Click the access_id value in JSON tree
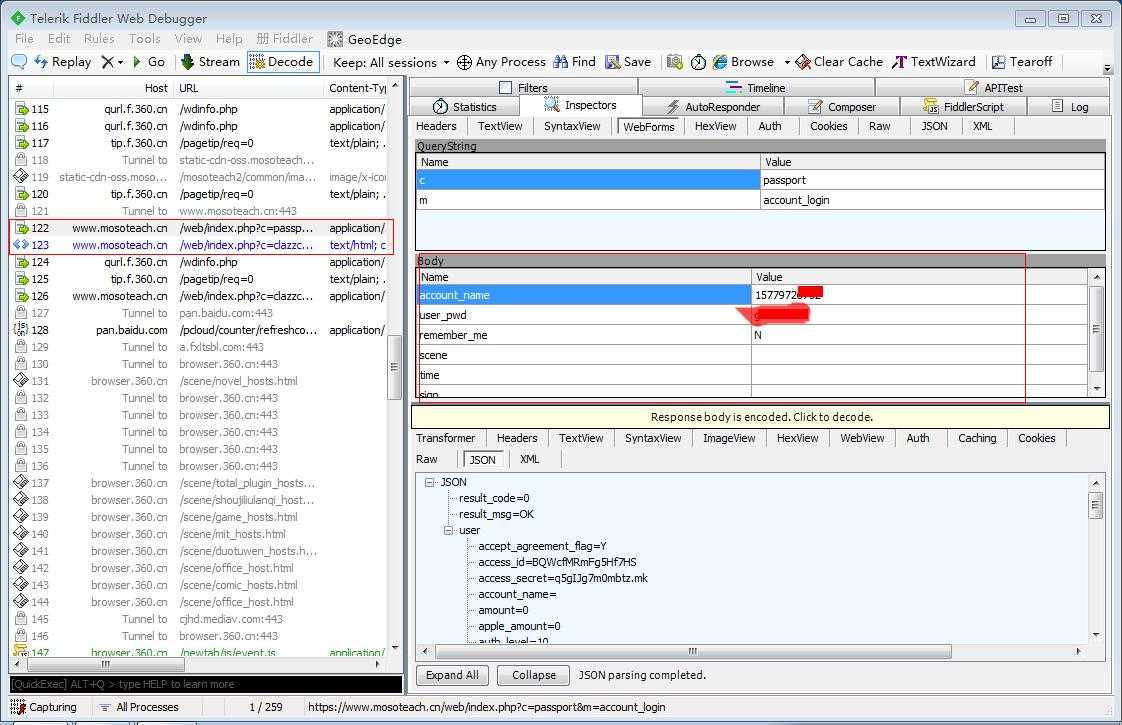 pos(557,563)
